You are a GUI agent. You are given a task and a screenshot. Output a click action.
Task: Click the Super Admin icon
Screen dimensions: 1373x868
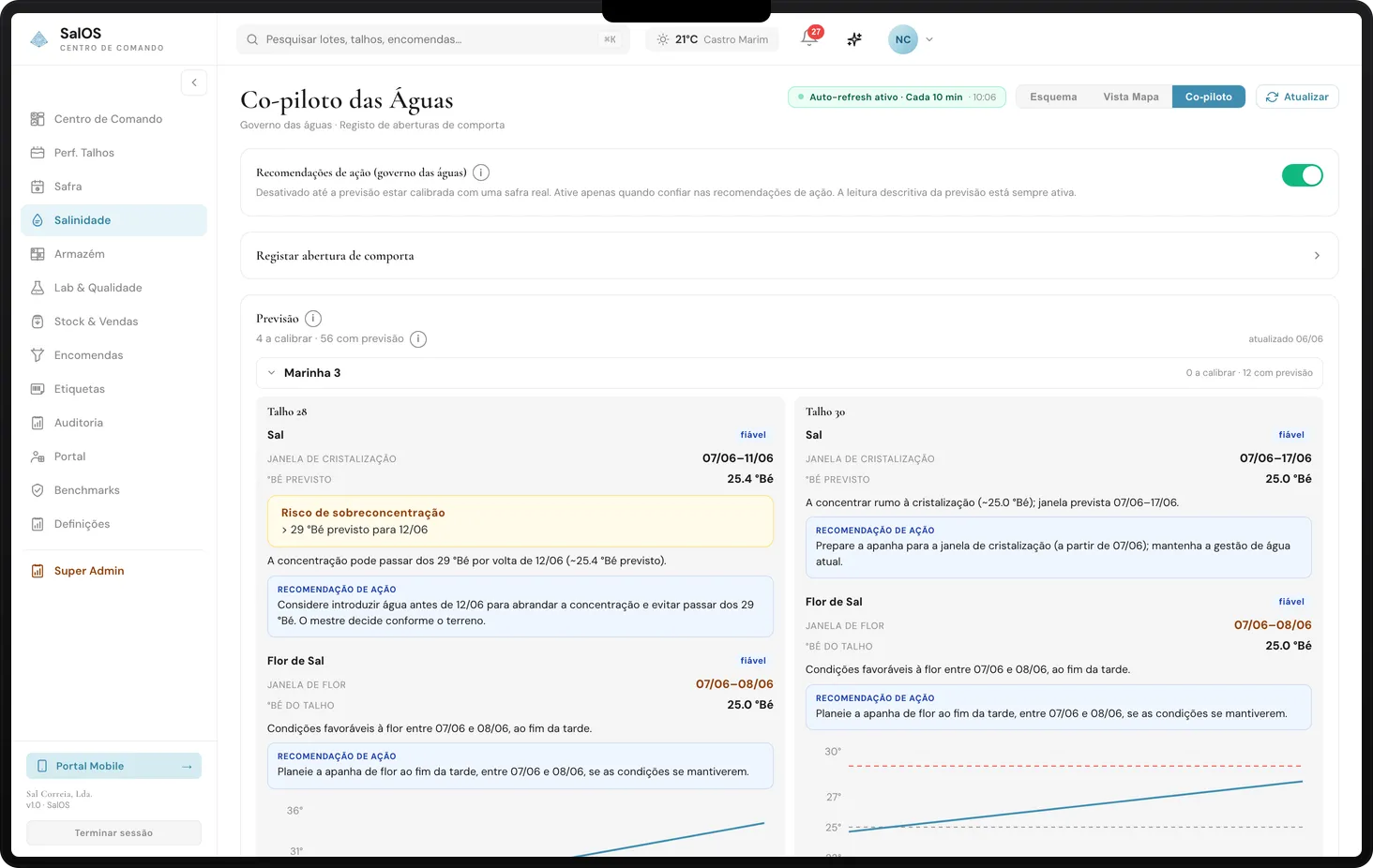[x=38, y=571]
